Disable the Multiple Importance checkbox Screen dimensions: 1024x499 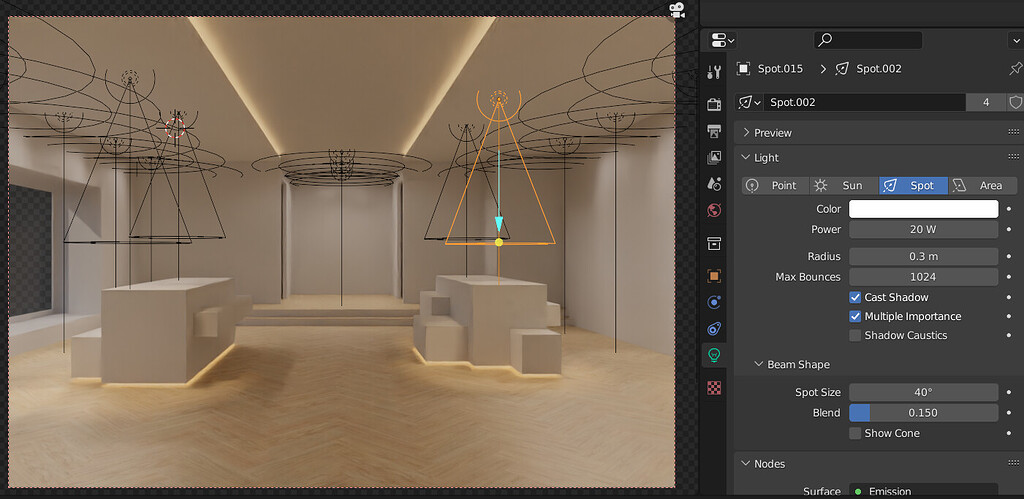point(855,316)
